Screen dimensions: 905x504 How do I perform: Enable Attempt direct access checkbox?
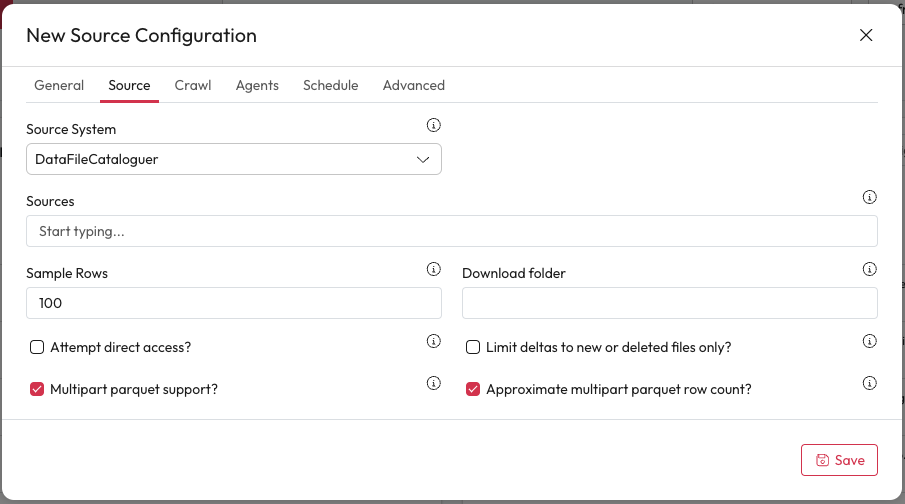[x=37, y=347]
